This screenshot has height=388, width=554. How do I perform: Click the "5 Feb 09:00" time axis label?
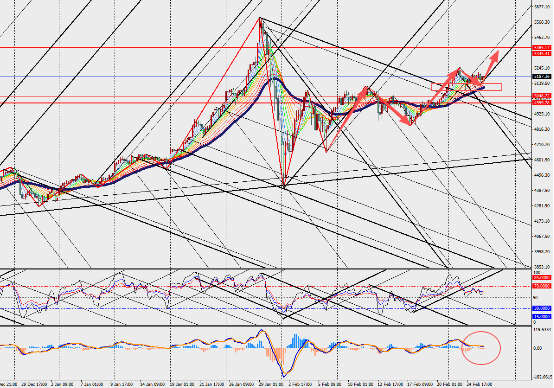point(330,383)
